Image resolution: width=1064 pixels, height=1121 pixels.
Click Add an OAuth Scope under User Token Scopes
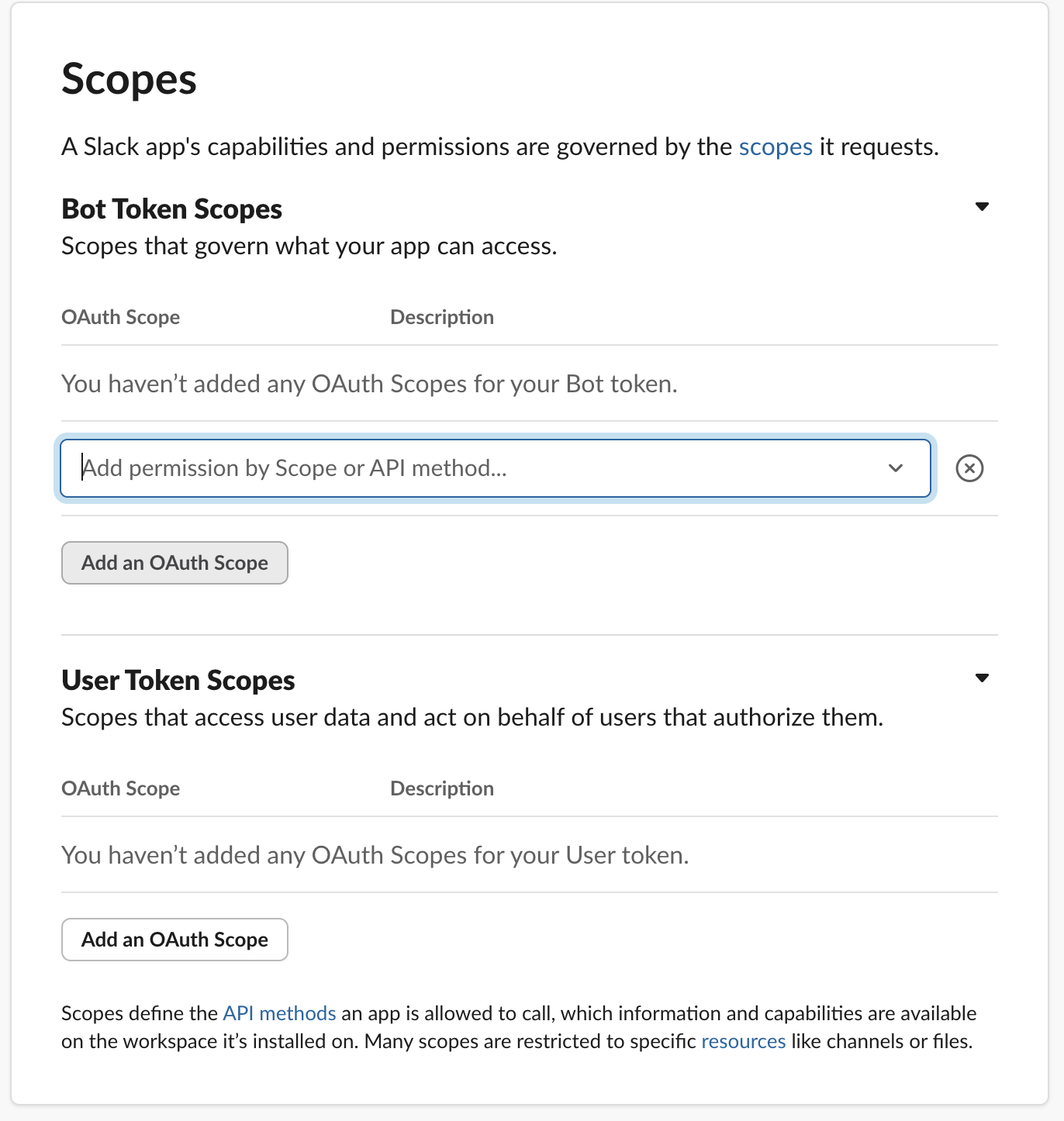coord(174,940)
